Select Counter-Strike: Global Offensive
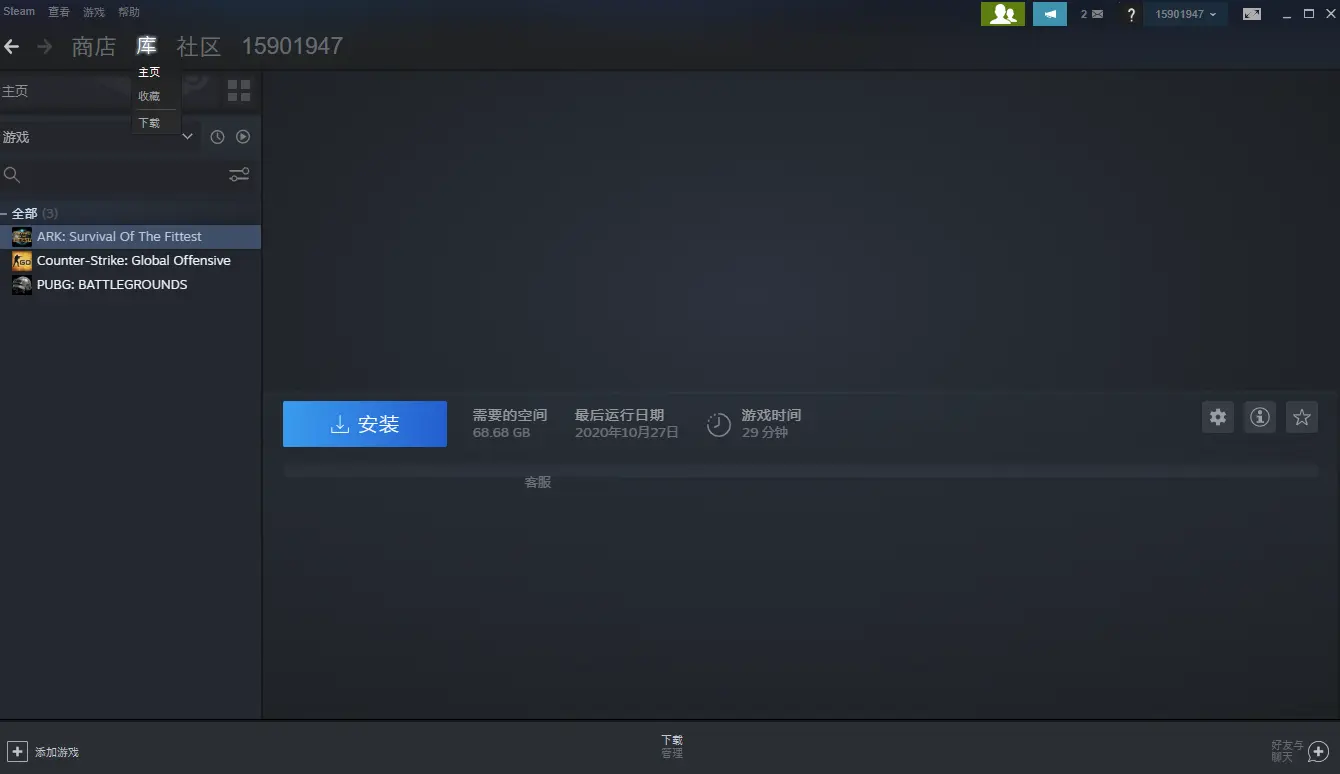 (x=130, y=261)
